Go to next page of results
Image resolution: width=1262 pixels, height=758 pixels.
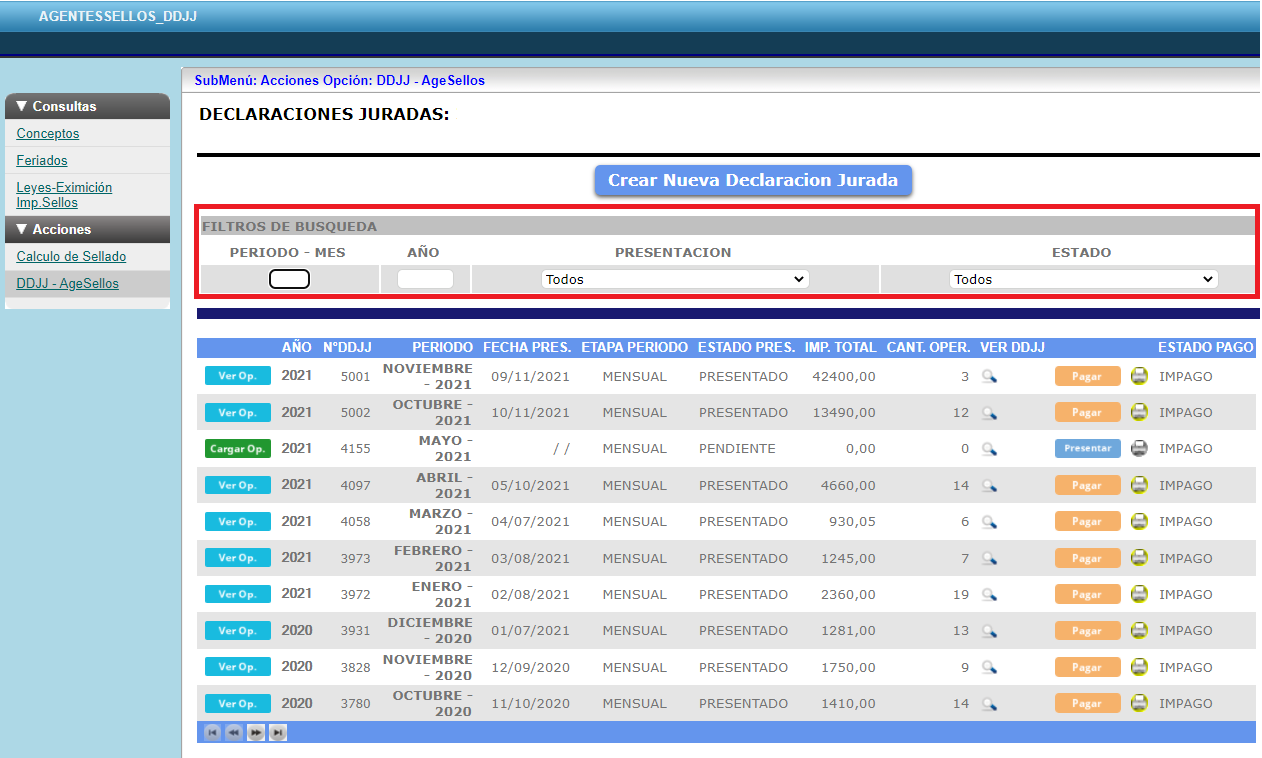256,733
